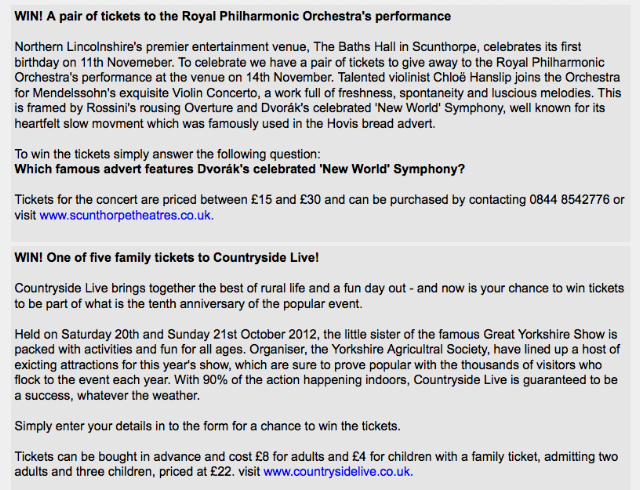Click 'The Baths Hall in Scunthorpe' text
640x490 pixels.
pyautogui.click(x=395, y=47)
